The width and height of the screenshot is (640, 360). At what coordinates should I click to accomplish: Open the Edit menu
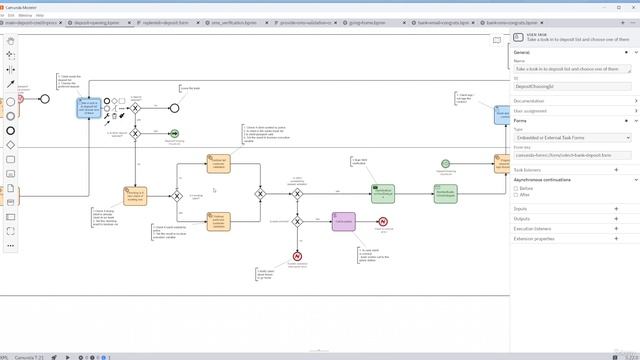click(x=11, y=16)
